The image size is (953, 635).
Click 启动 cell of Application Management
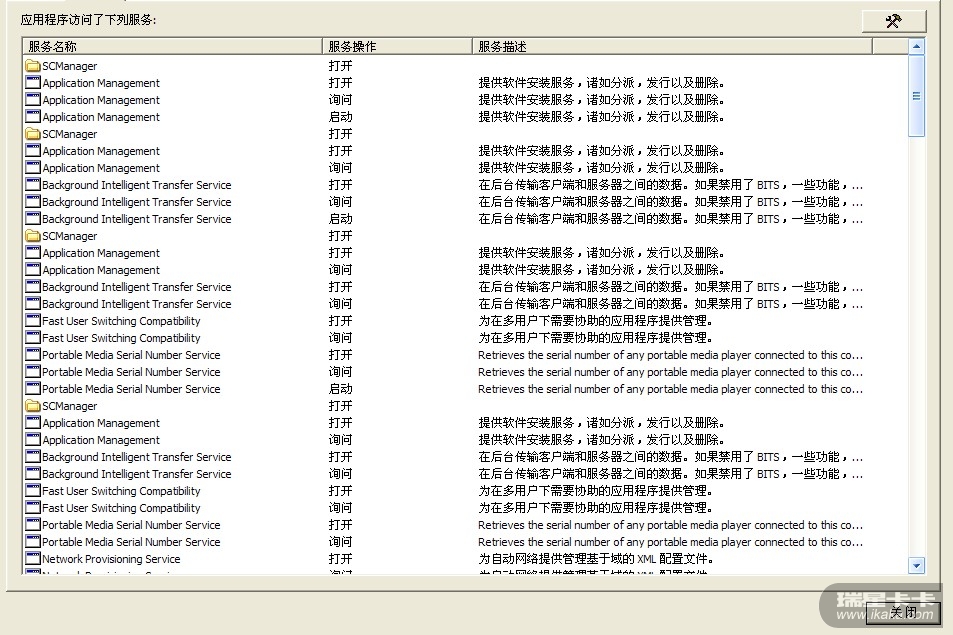(340, 117)
